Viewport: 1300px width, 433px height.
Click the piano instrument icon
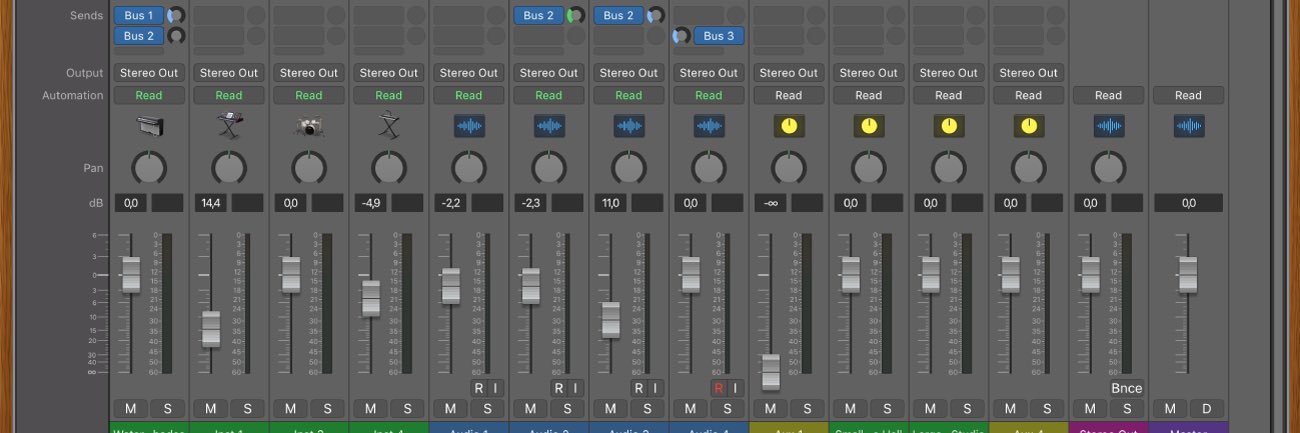coord(148,126)
